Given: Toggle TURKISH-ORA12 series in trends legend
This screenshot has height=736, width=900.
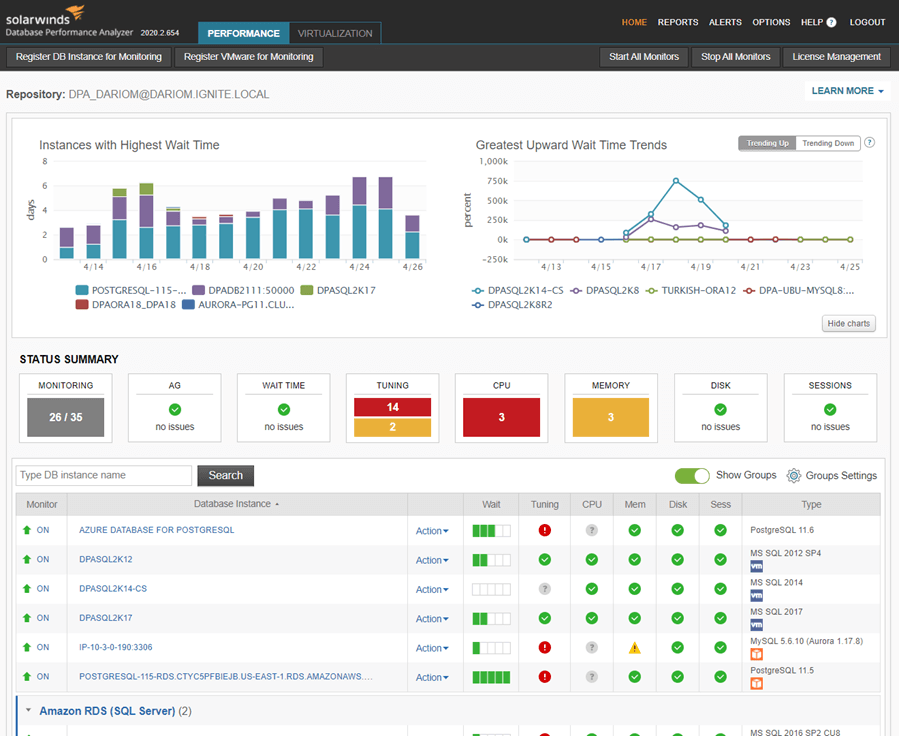Looking at the screenshot, I should coord(691,290).
